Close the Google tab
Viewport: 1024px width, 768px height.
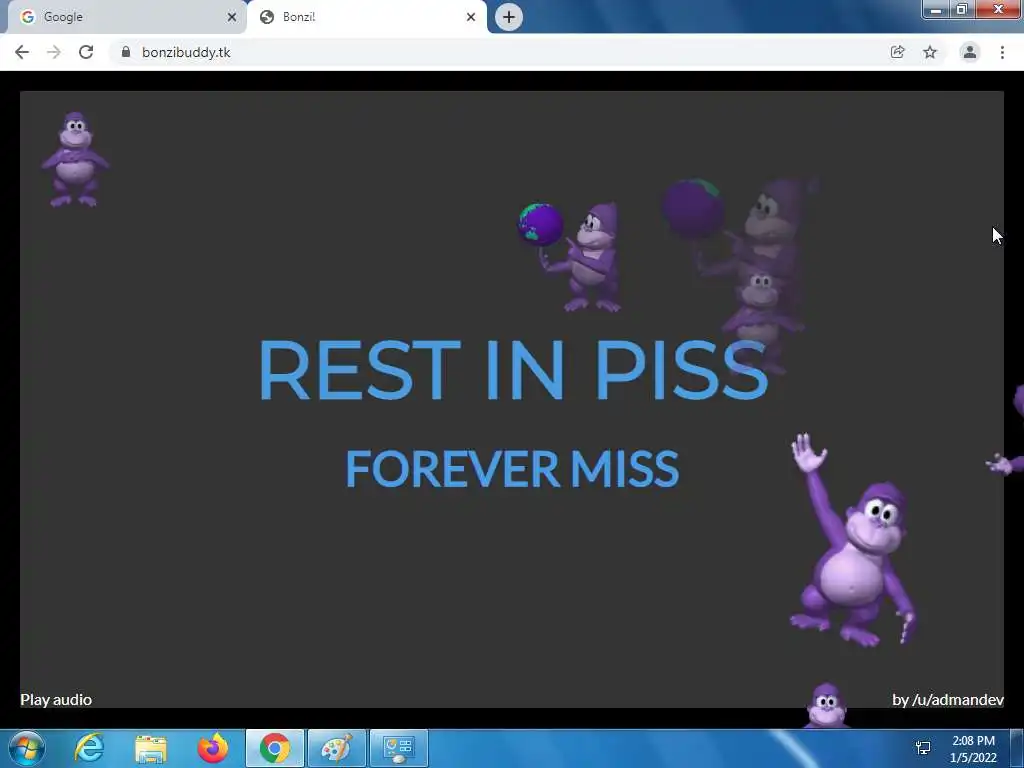[x=232, y=17]
